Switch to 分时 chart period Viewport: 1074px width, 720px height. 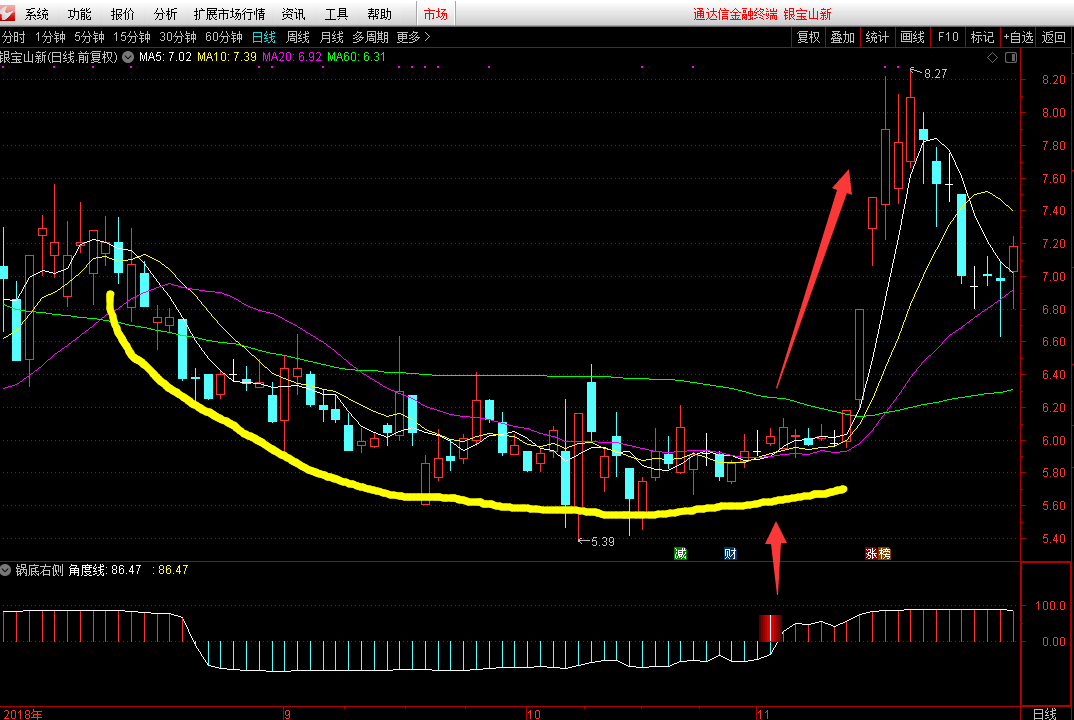coord(13,37)
